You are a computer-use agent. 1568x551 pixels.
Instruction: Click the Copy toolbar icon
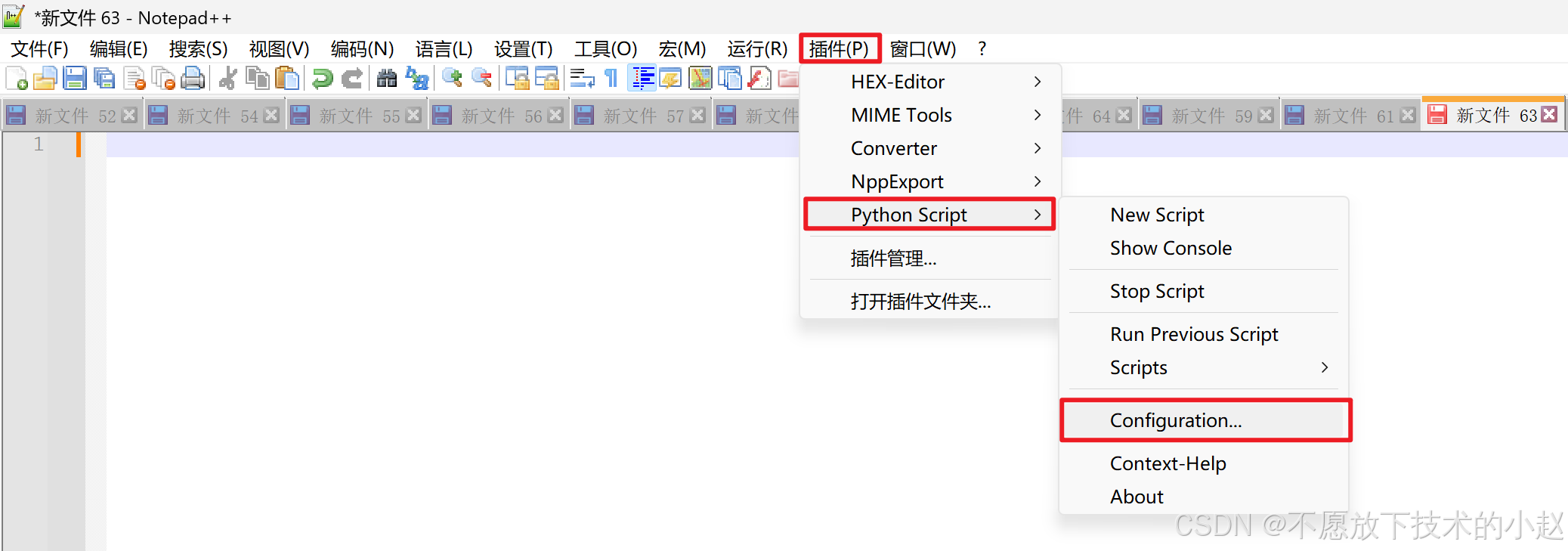[258, 79]
